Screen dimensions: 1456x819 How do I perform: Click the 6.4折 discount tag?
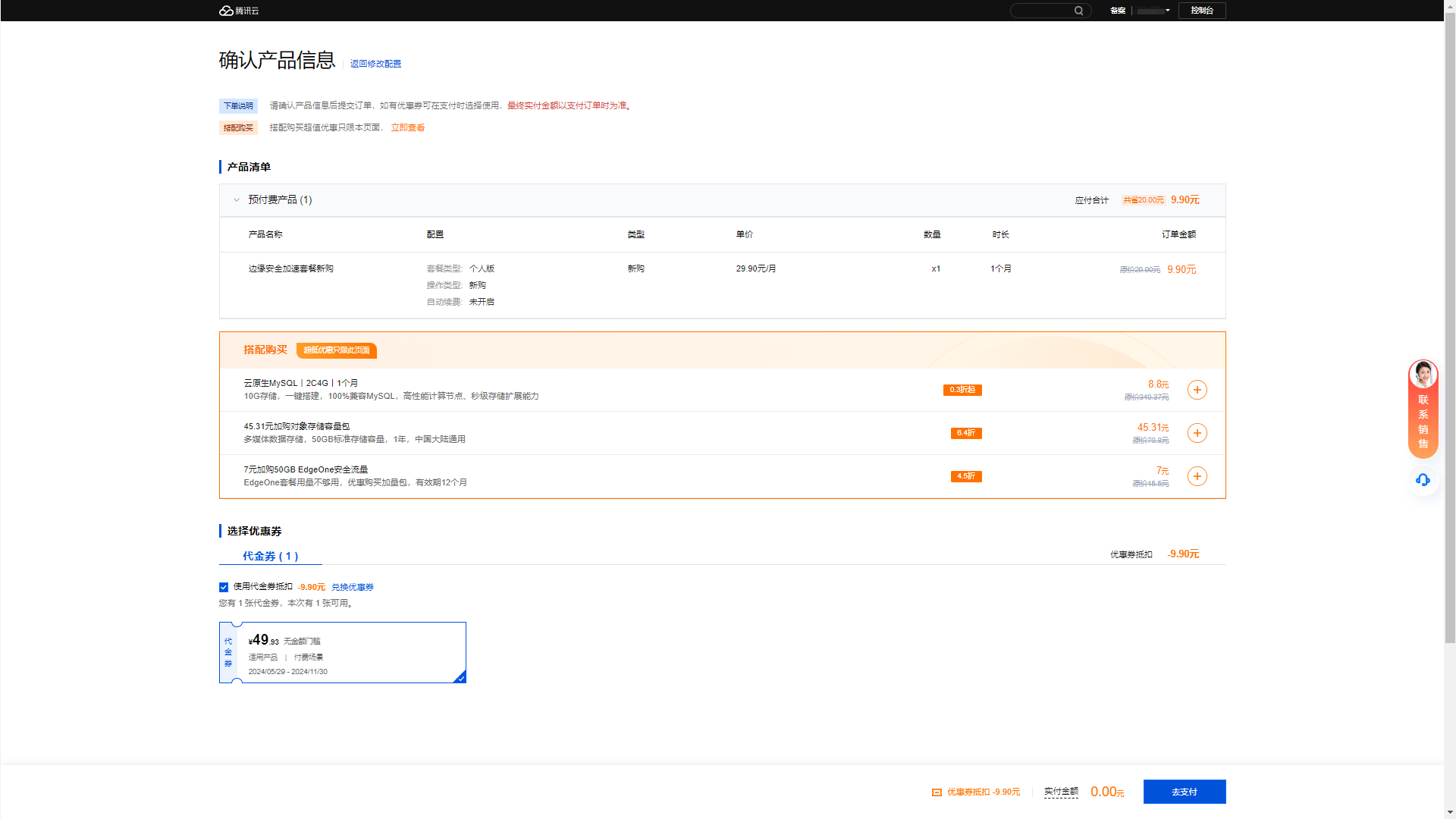click(x=966, y=433)
